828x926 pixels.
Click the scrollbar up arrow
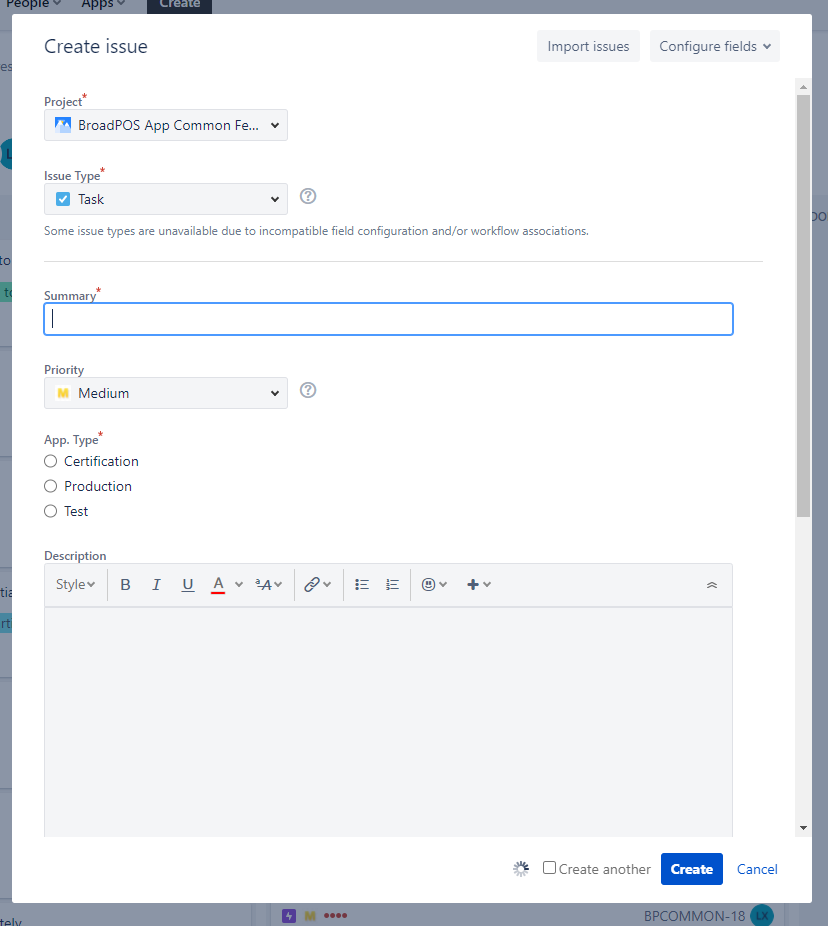point(803,87)
